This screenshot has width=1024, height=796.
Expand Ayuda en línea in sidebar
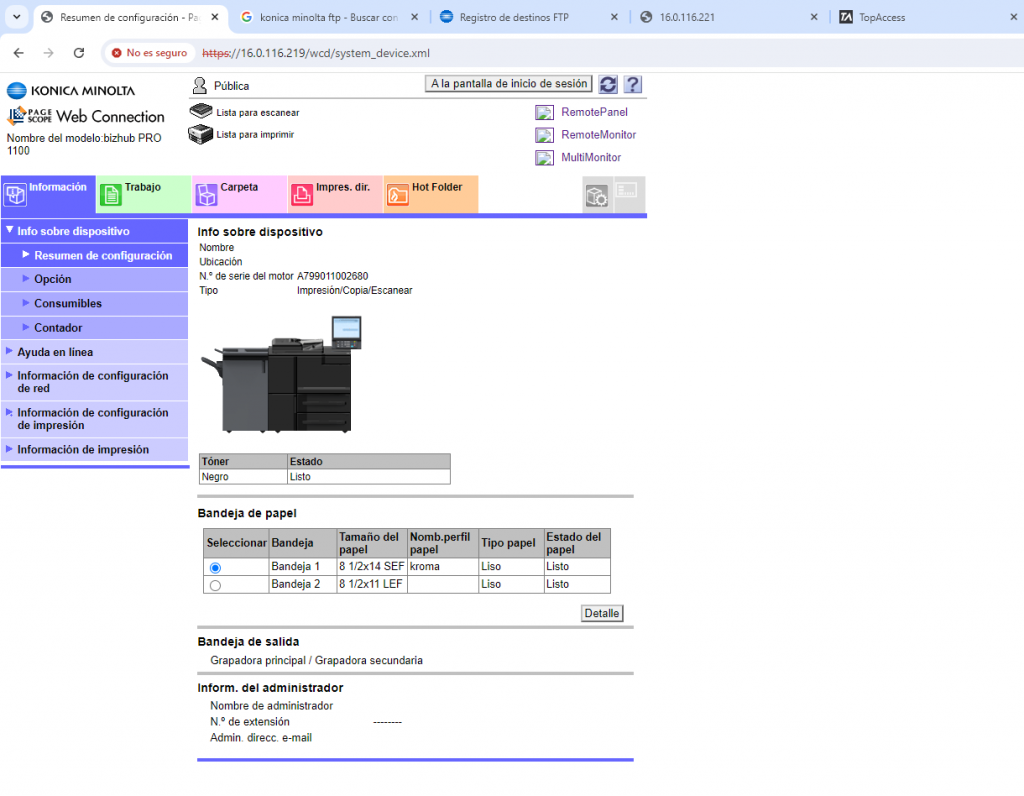click(55, 352)
